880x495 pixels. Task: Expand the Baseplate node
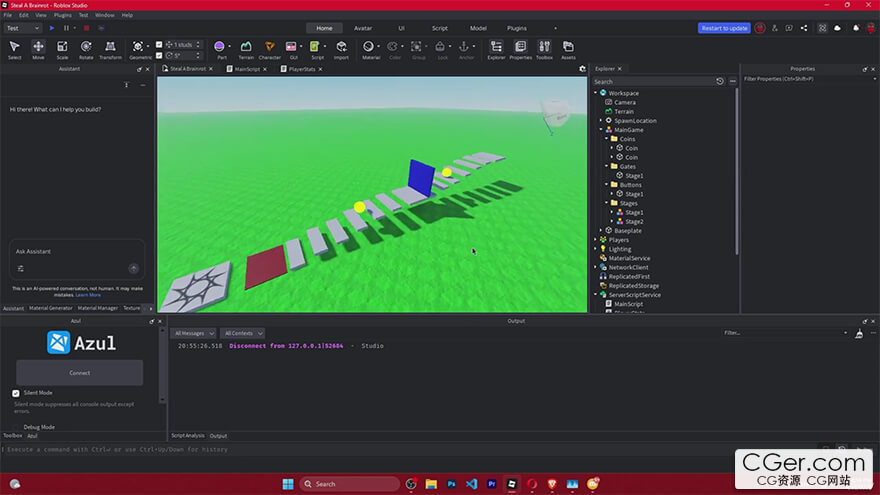(x=601, y=231)
